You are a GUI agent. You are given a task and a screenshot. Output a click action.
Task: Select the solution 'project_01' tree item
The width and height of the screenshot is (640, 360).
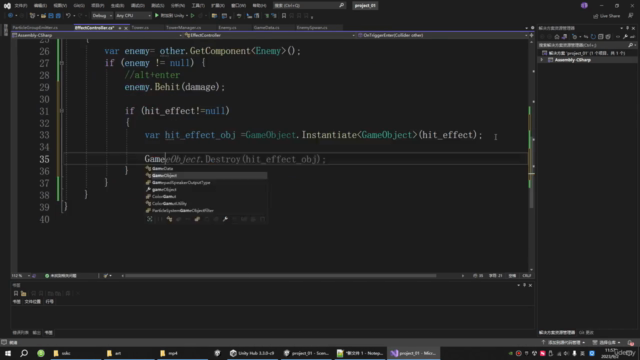point(584,53)
